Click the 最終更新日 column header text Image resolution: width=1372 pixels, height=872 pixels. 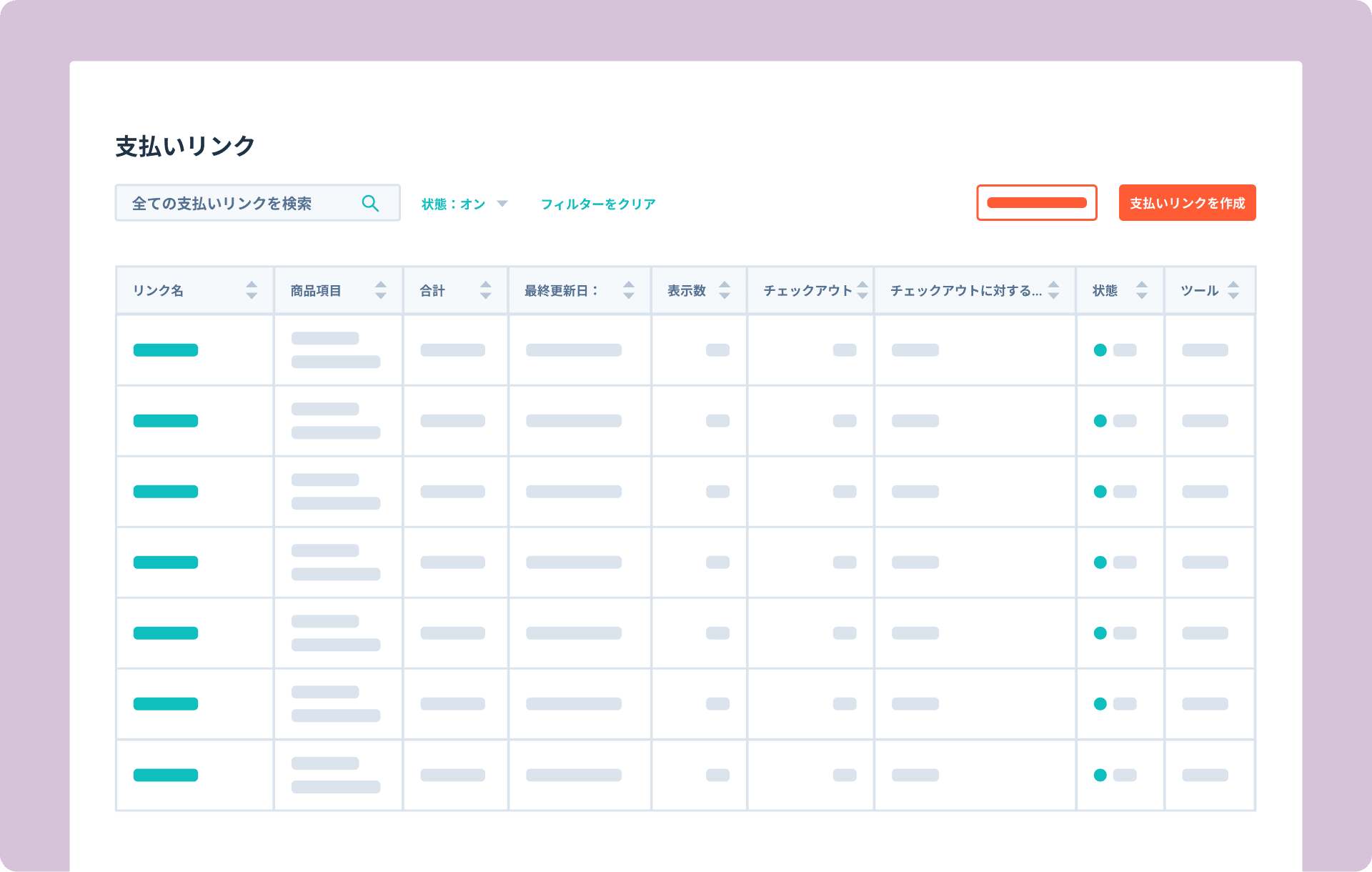(x=561, y=290)
